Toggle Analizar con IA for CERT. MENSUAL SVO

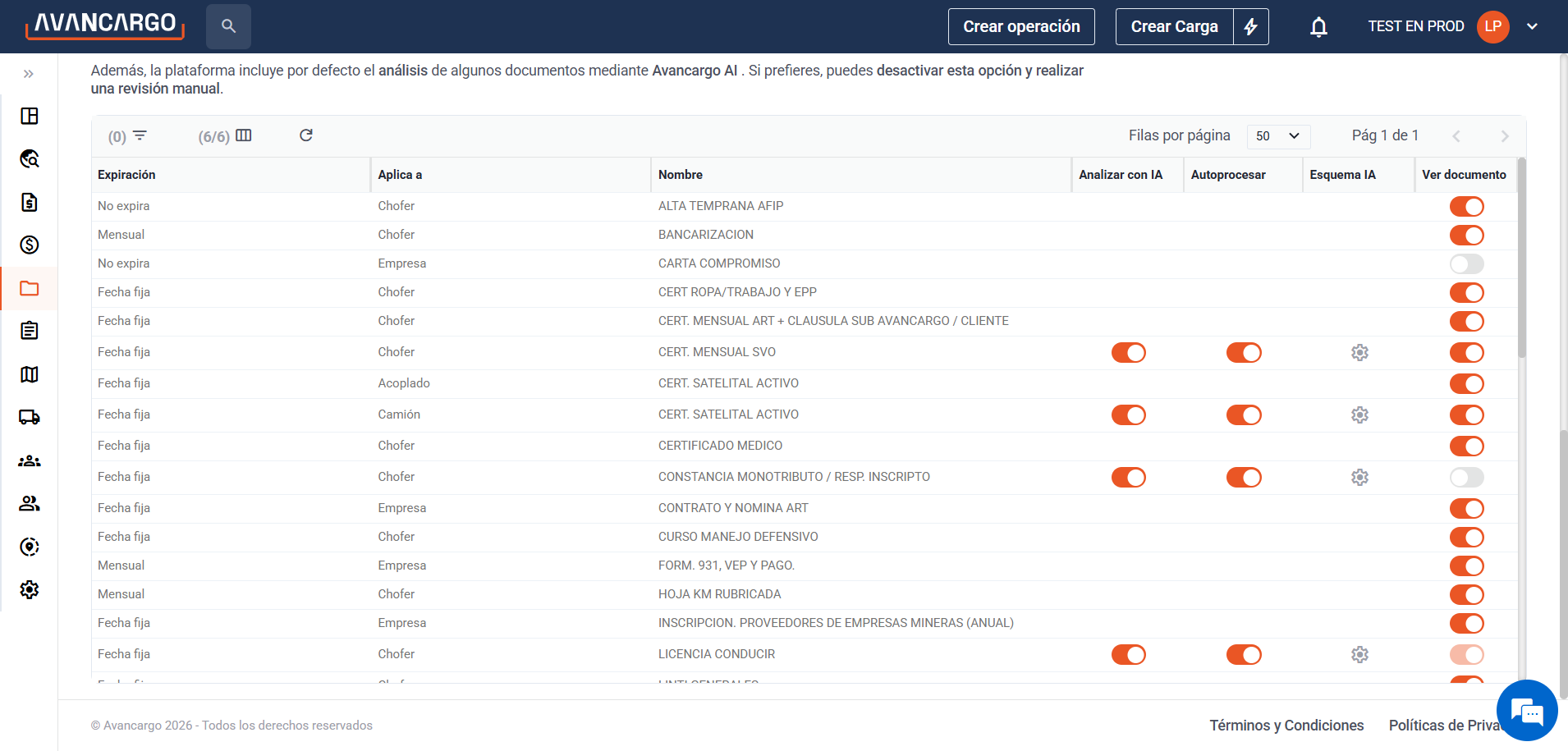pos(1128,352)
